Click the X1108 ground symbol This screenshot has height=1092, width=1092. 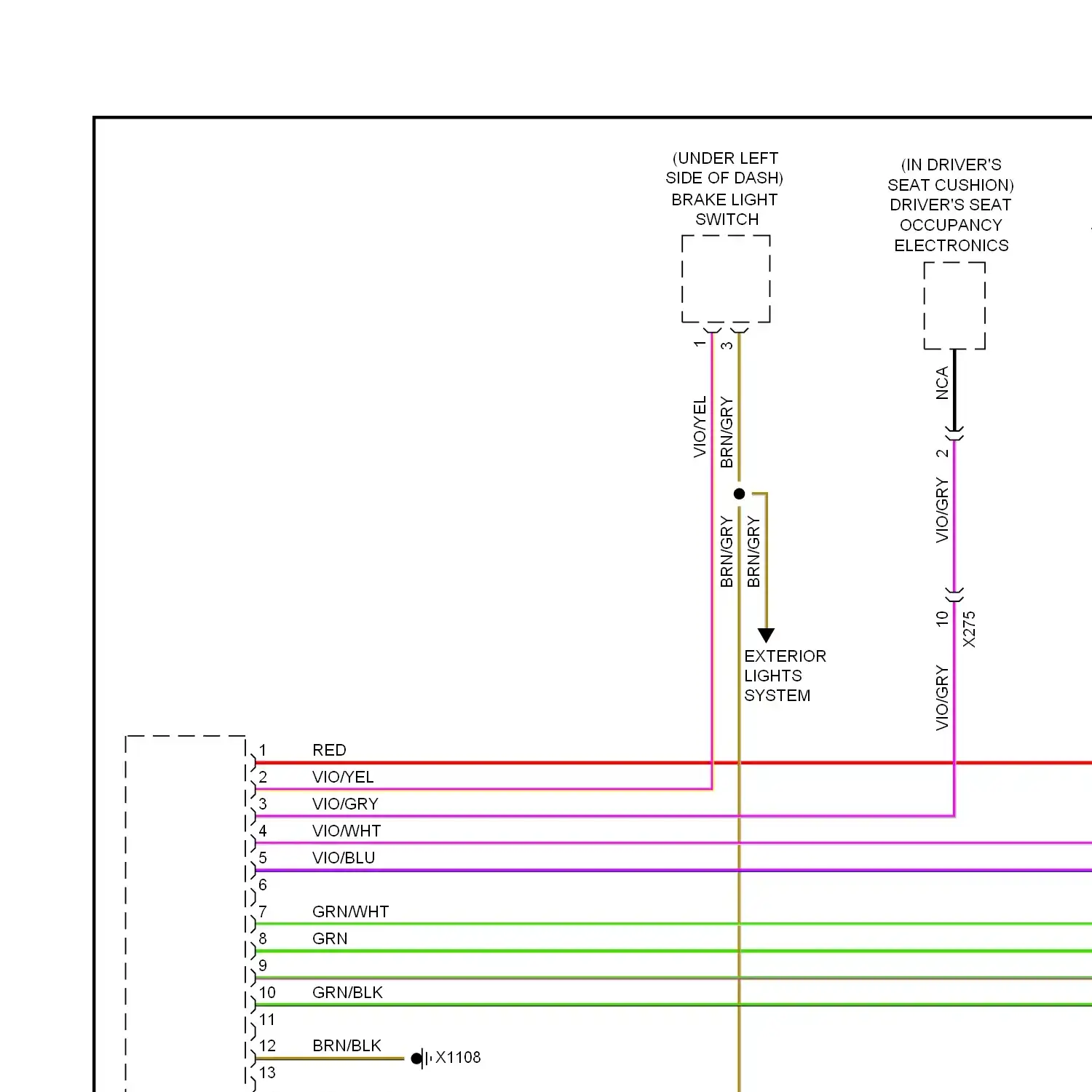[422, 1058]
